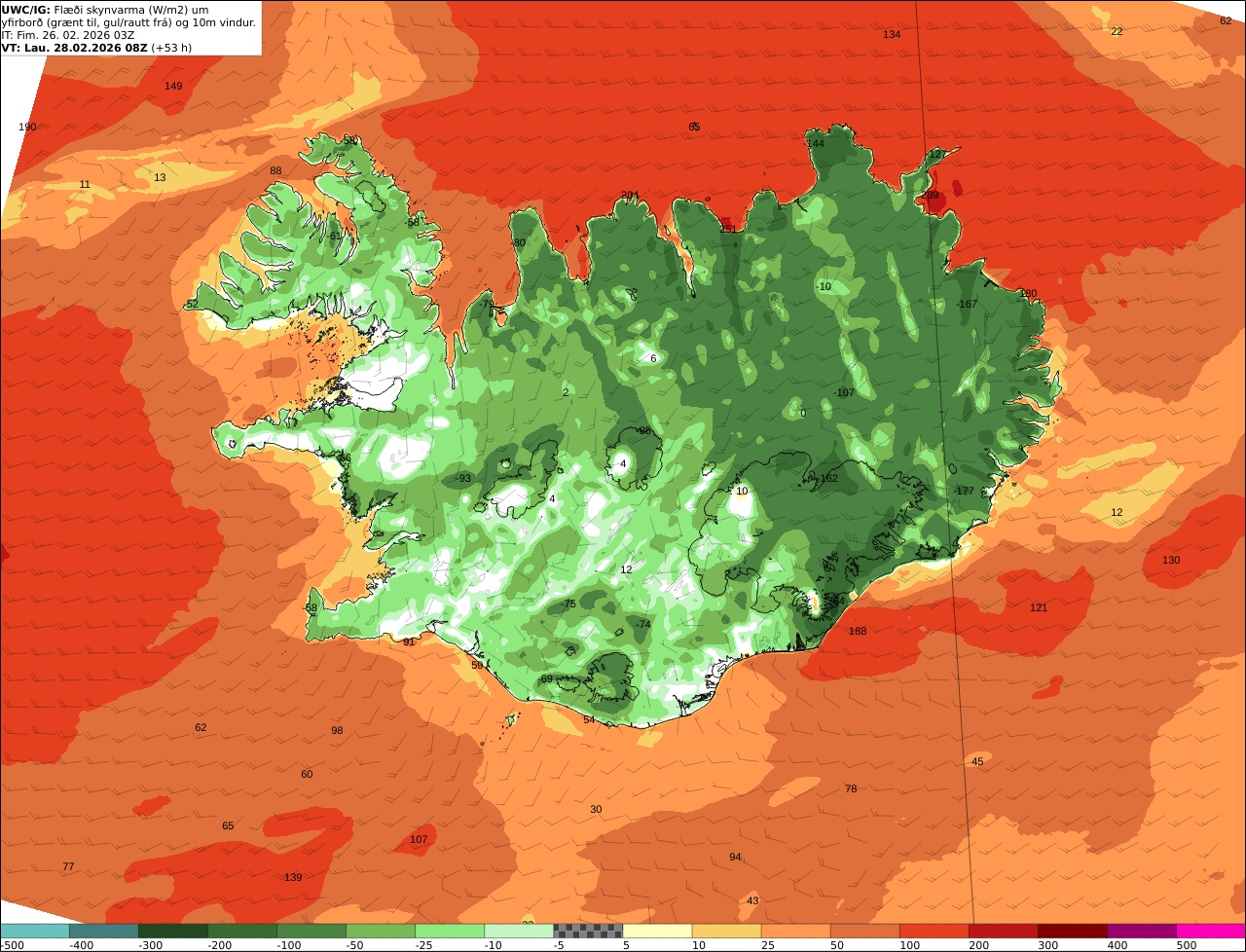Click the map value "60"
The width and height of the screenshot is (1246, 952).
point(307,775)
